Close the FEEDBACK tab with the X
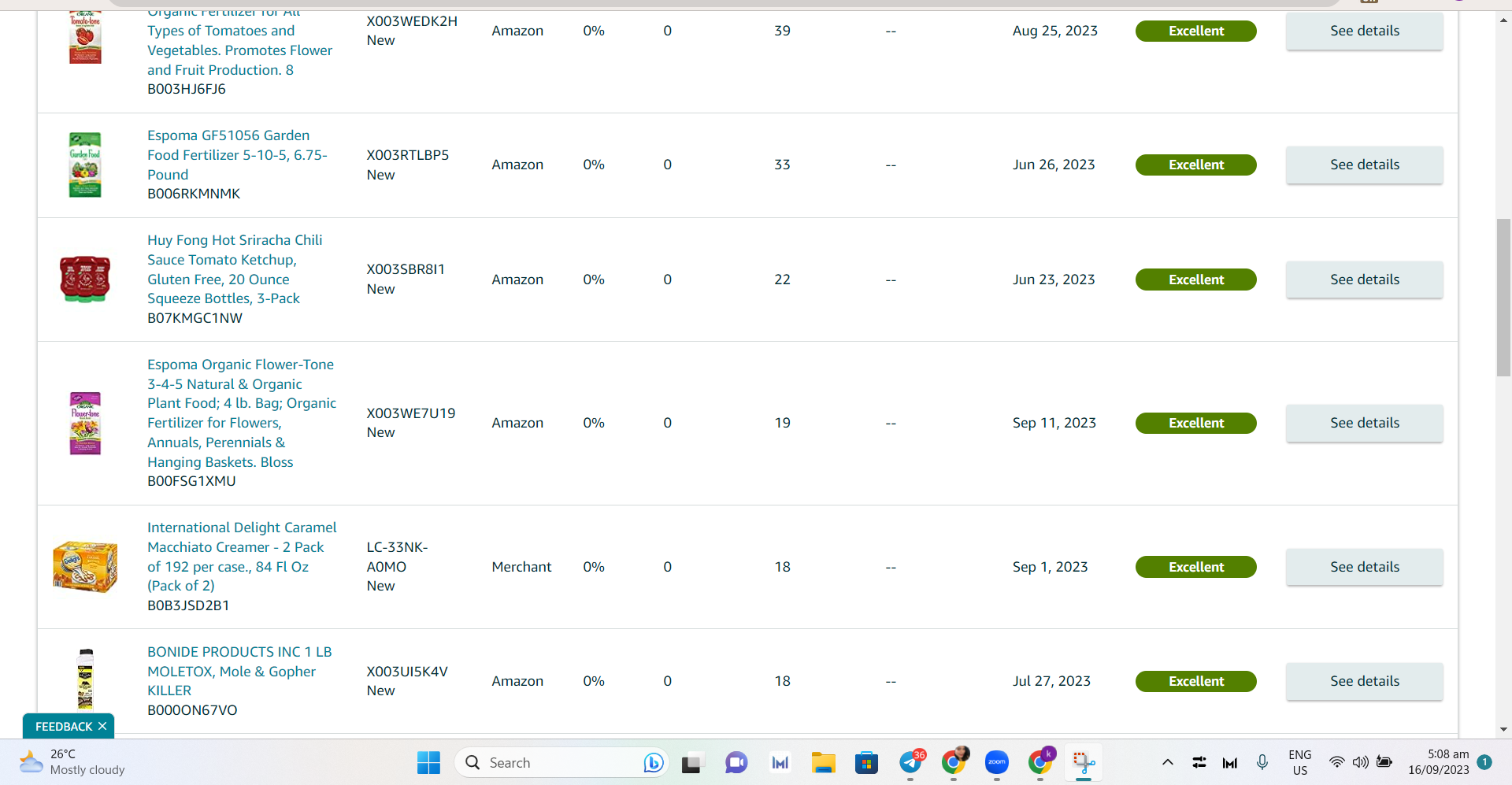 (x=102, y=726)
